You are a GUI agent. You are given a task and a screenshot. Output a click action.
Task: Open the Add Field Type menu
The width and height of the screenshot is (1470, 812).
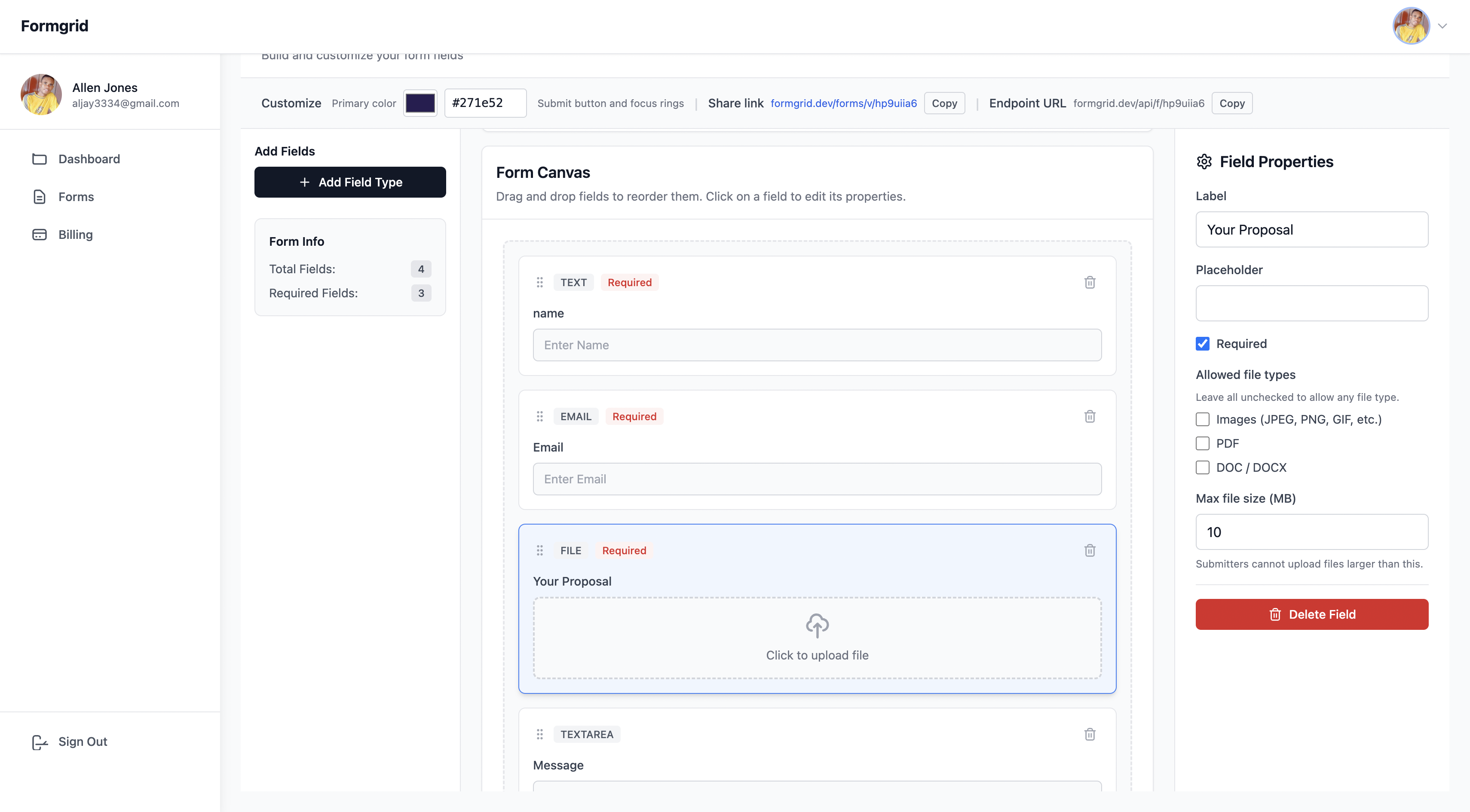coord(350,183)
